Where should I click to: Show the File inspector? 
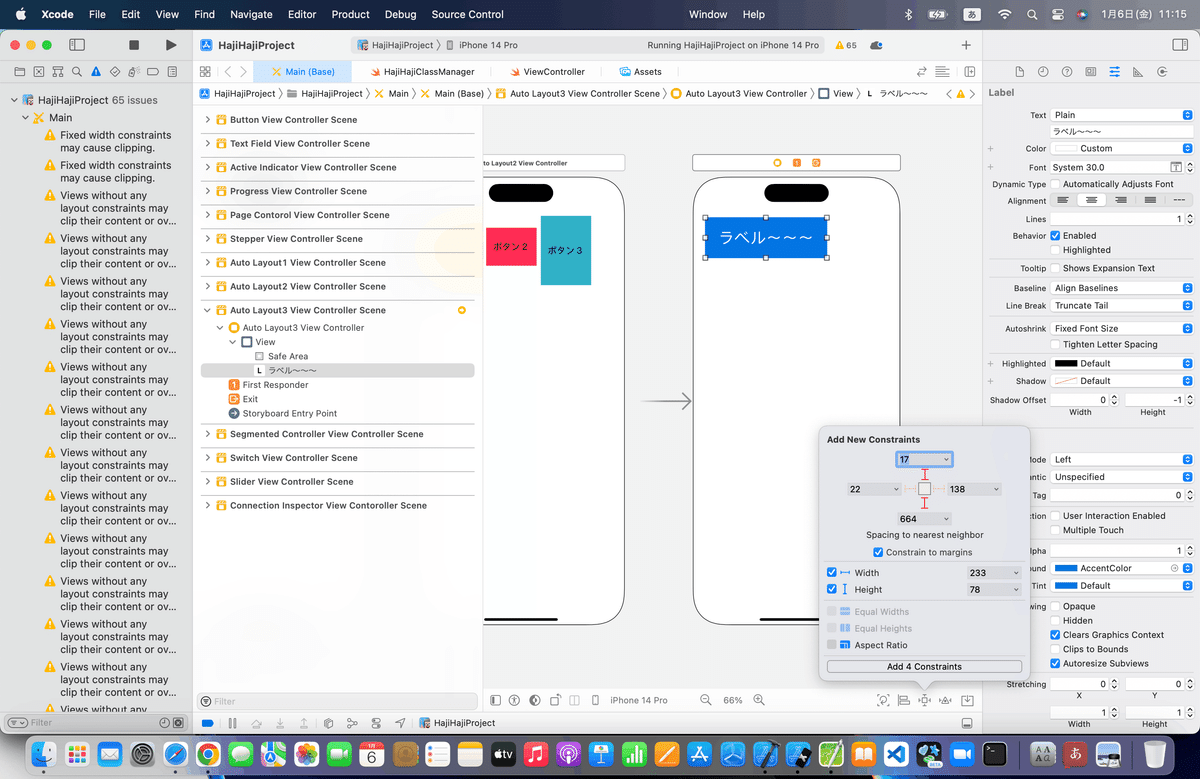(x=1019, y=72)
